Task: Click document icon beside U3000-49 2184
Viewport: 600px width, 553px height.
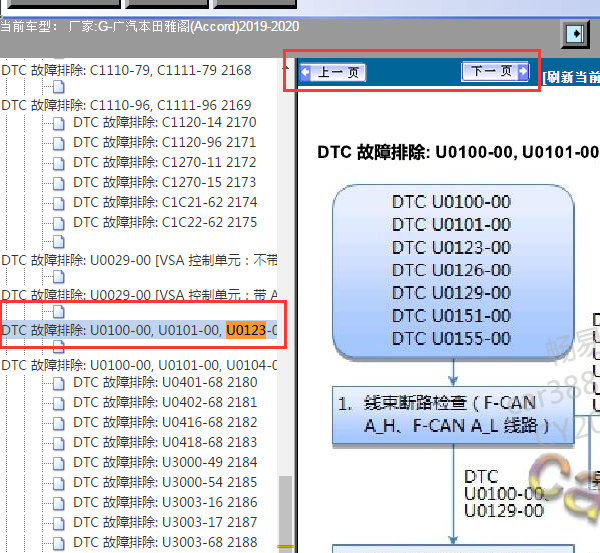Action: [59, 463]
